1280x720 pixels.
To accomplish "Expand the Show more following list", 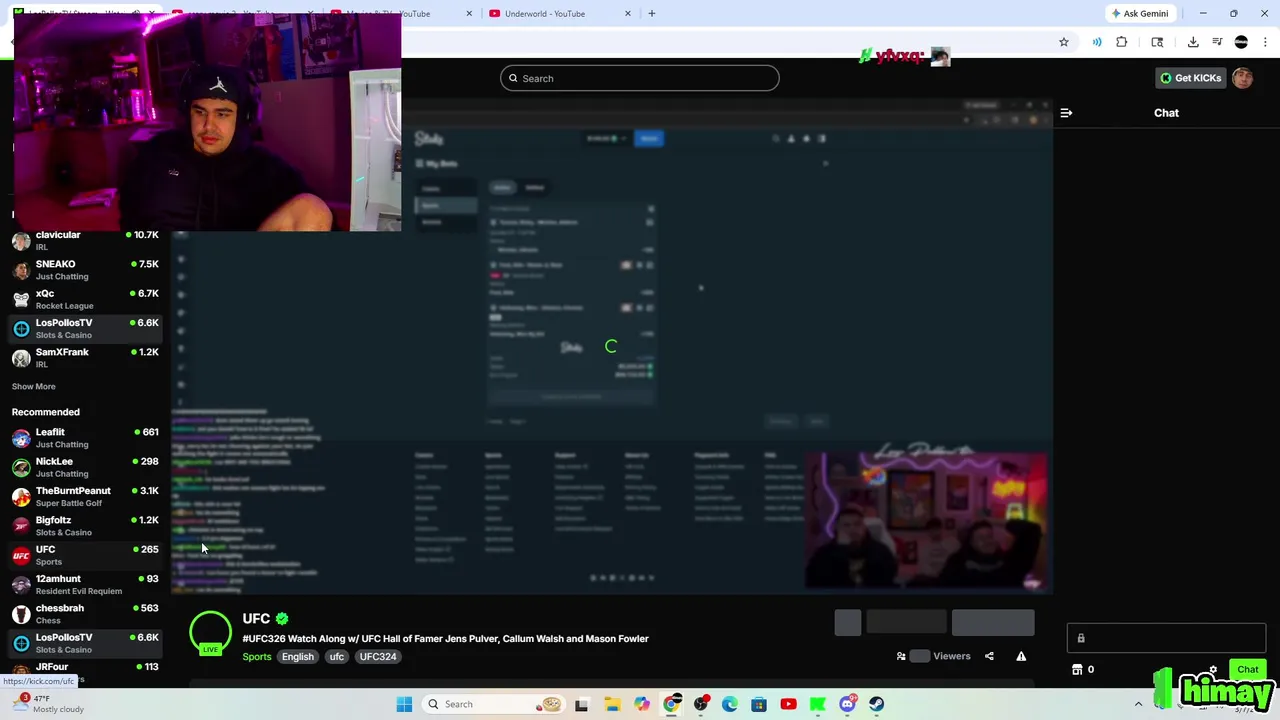I will (34, 386).
